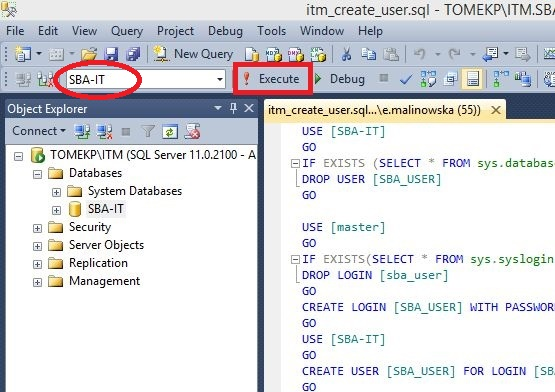The image size is (555, 392).
Task: Open a new MDX query via MDX icon
Action: coord(274,54)
